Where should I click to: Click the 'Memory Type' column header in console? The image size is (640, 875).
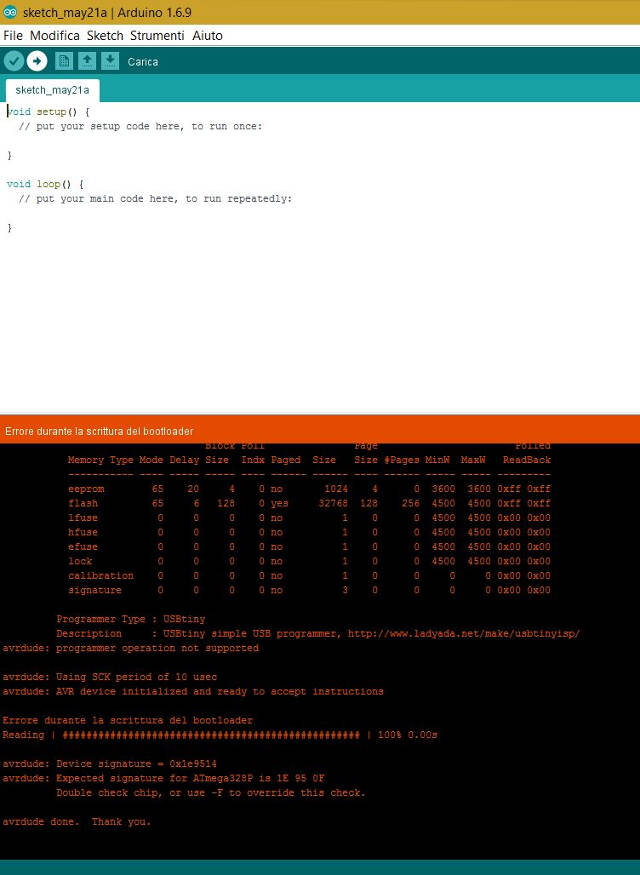click(100, 460)
